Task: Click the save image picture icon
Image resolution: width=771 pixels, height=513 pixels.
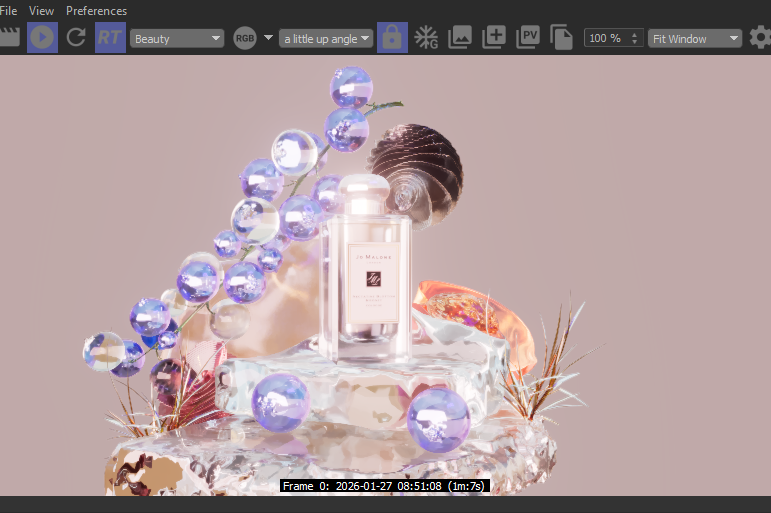Action: (460, 38)
